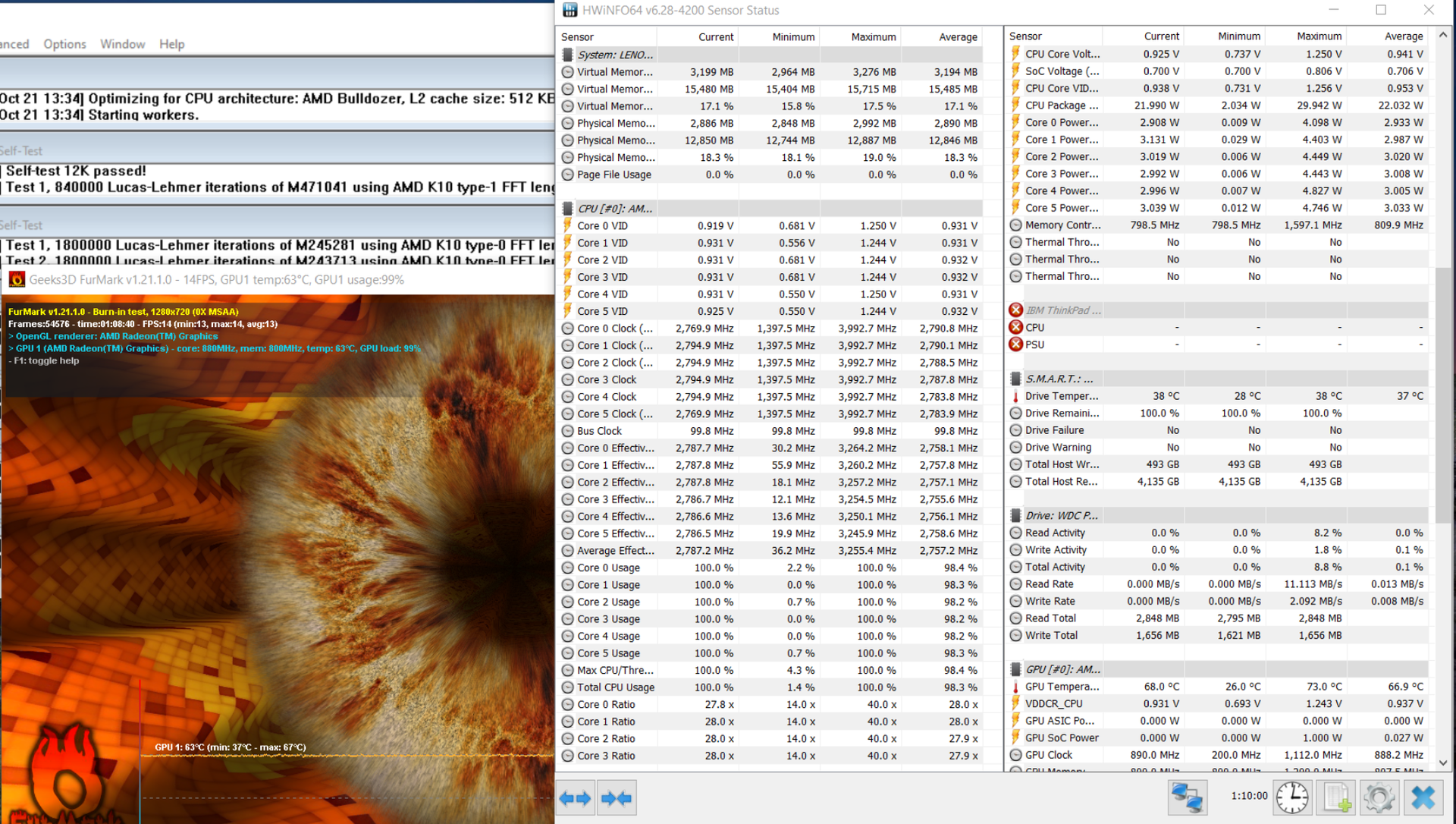The image size is (1456, 824).
Task: Open the Options menu in Prime95
Action: click(64, 44)
